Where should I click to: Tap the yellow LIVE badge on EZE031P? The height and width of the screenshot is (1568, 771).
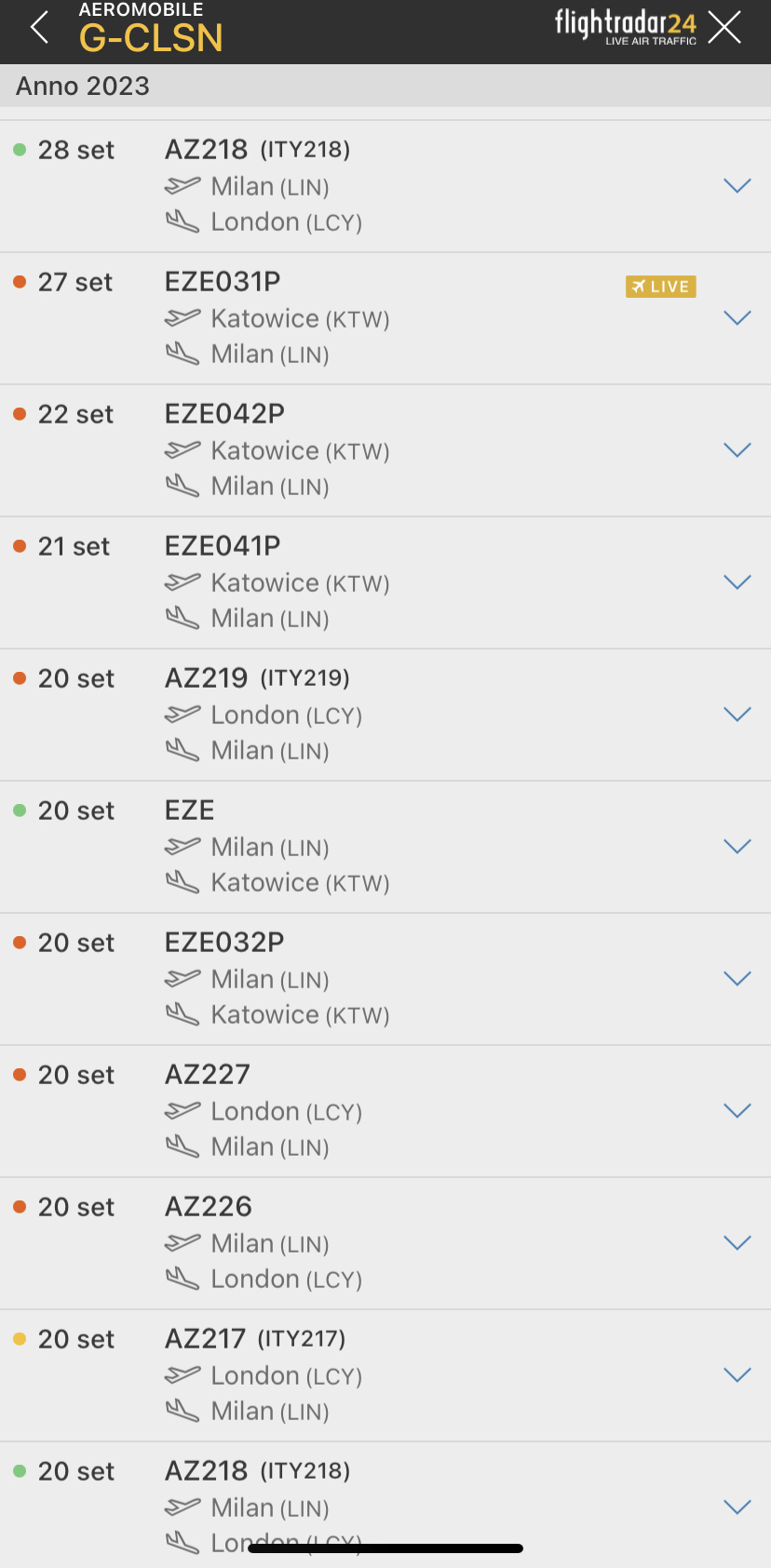[x=660, y=287]
